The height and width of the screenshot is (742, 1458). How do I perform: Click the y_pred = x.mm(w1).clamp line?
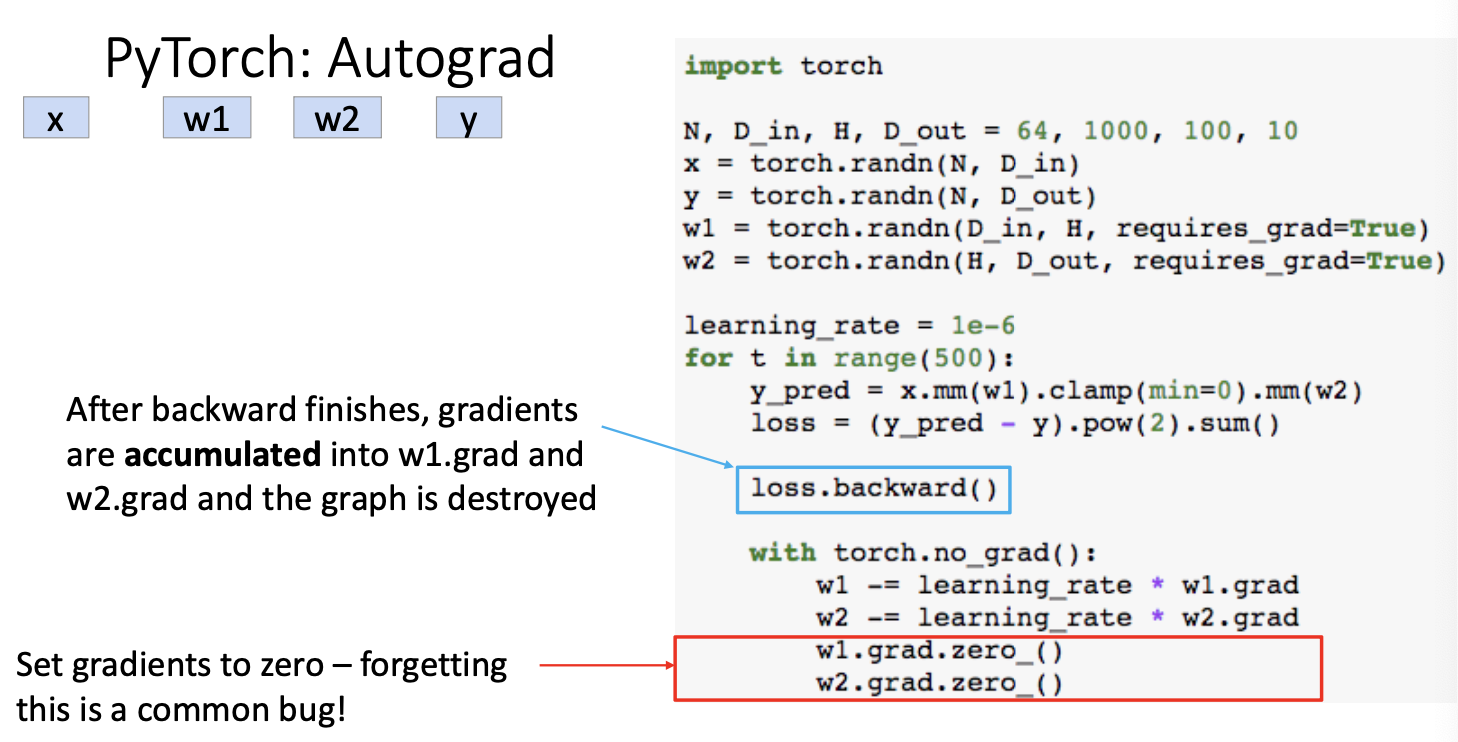1057,391
